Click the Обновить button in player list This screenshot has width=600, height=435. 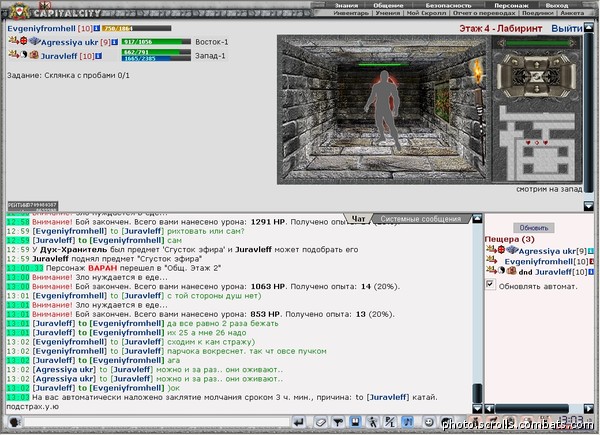[534, 228]
